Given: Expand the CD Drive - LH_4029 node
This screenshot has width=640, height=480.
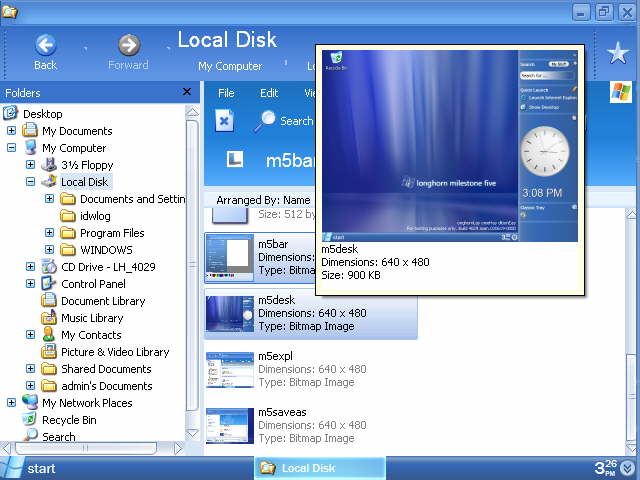Looking at the screenshot, I should (x=30, y=267).
